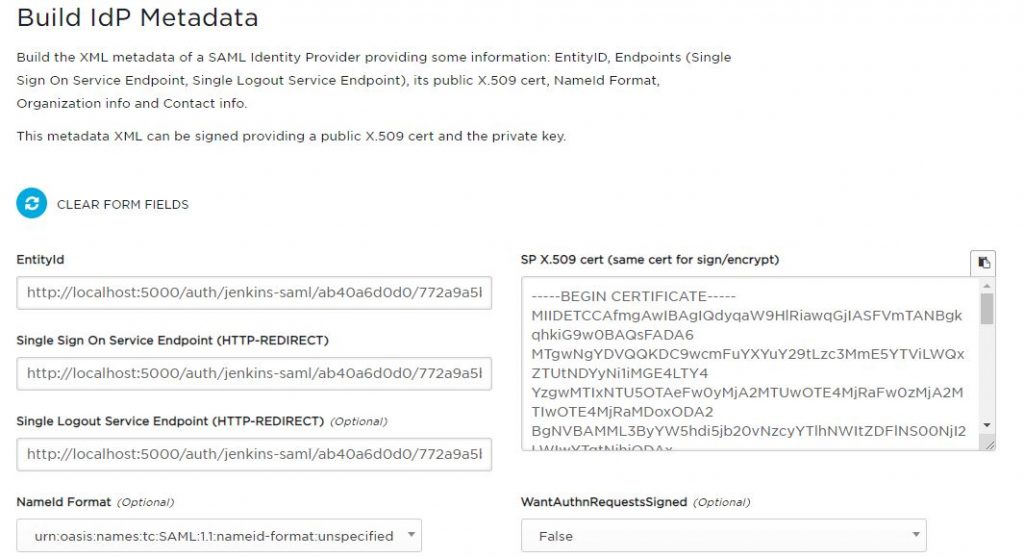Click the NameId Format dropdown arrow
1024x558 pixels.
click(411, 534)
